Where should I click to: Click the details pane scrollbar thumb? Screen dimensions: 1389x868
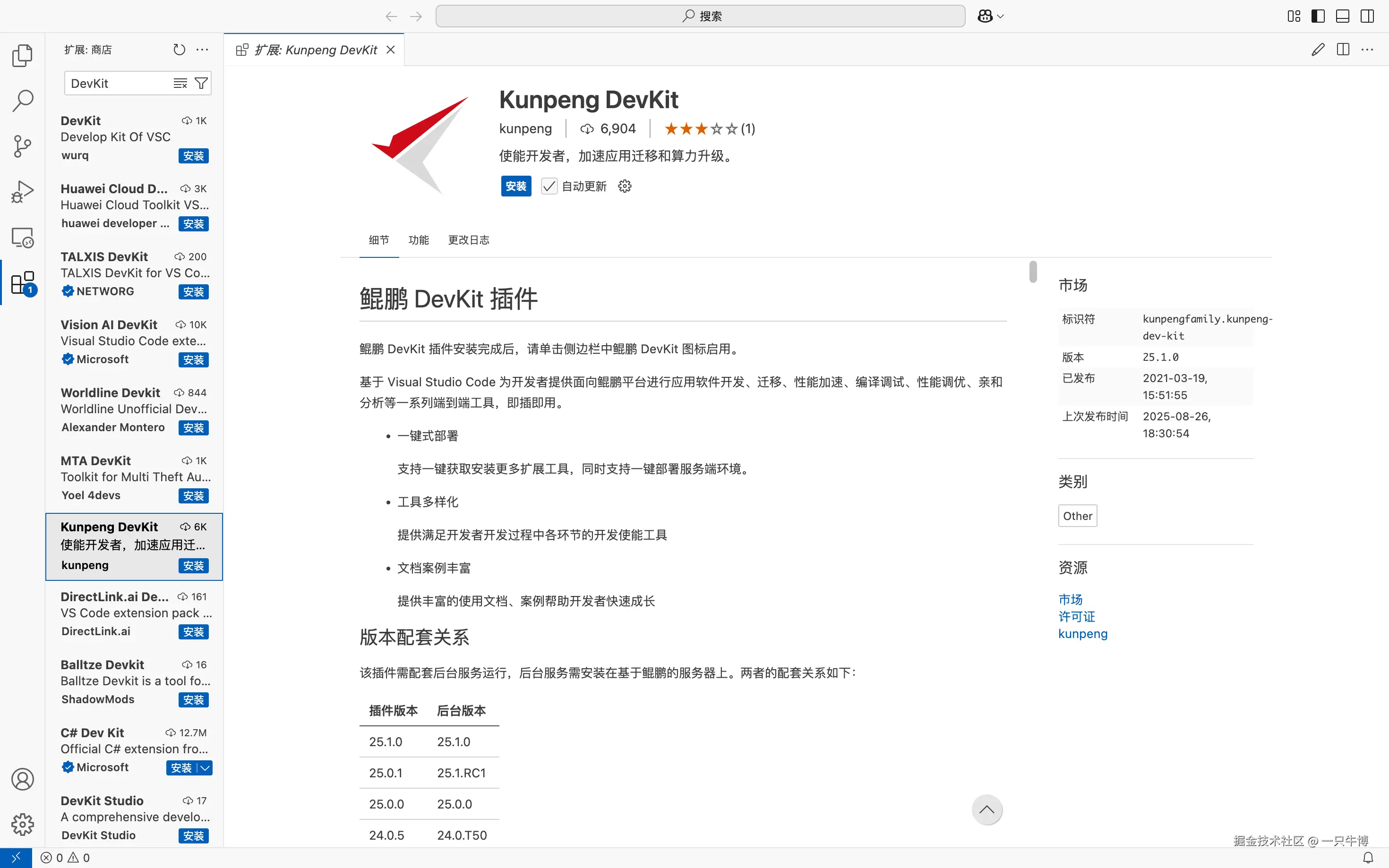click(x=1033, y=272)
